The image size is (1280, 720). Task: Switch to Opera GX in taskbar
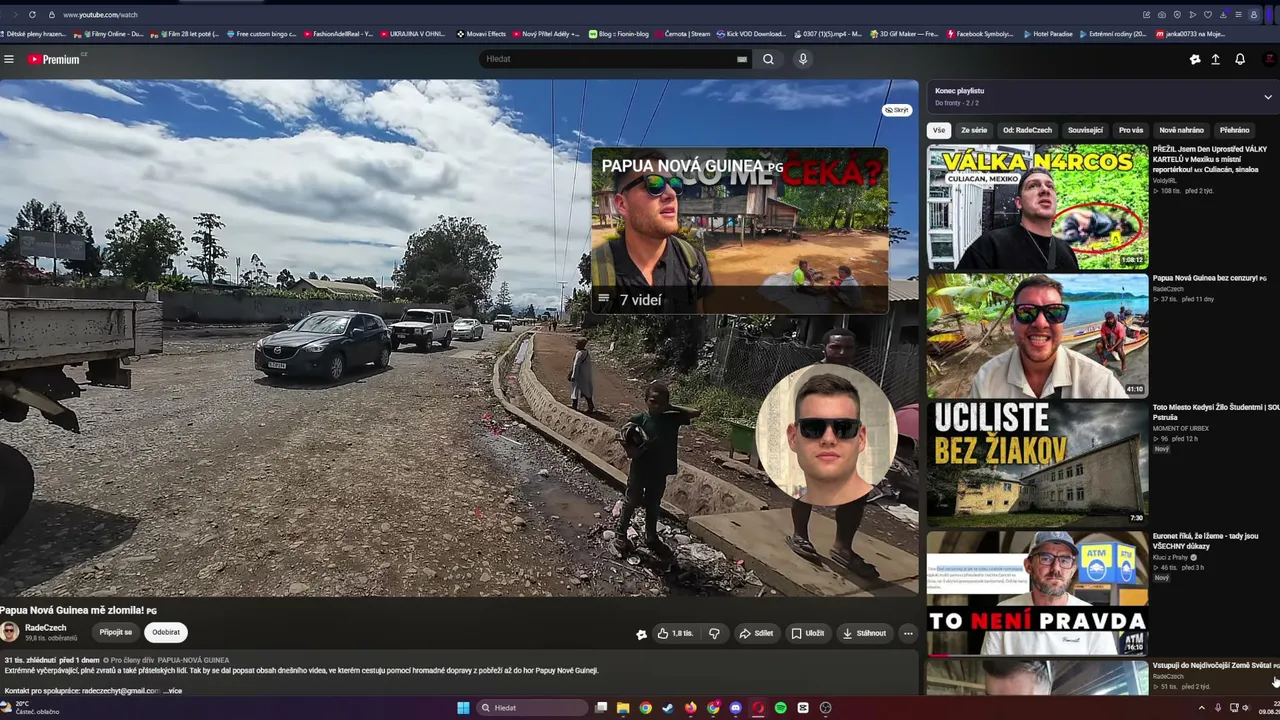pyautogui.click(x=758, y=708)
